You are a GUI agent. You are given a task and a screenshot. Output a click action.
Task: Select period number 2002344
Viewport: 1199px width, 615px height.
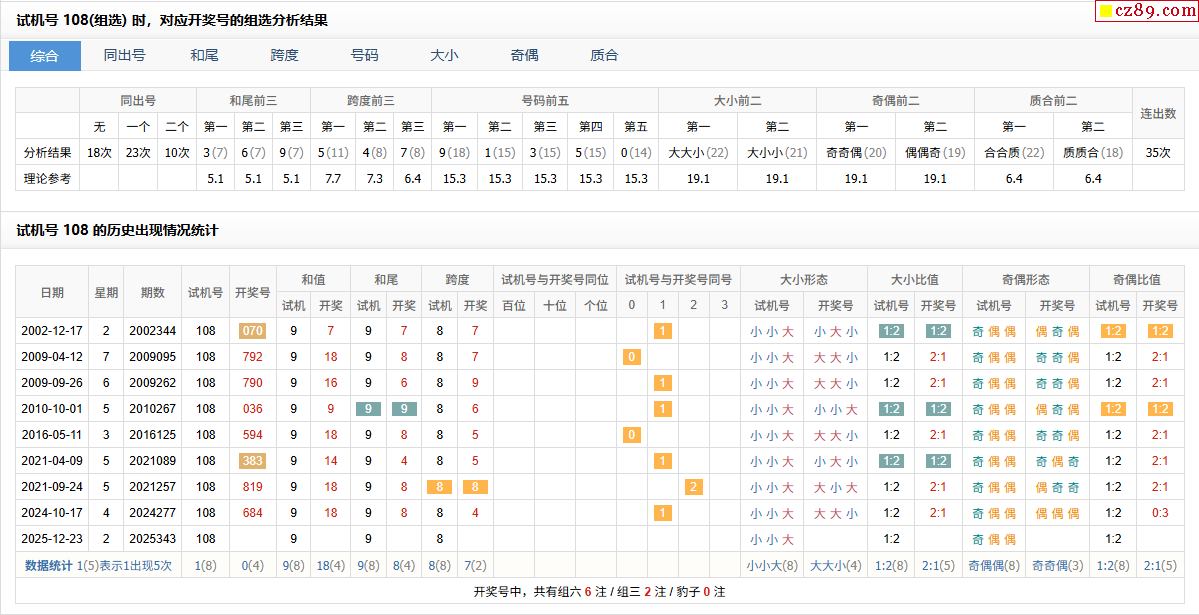[153, 331]
